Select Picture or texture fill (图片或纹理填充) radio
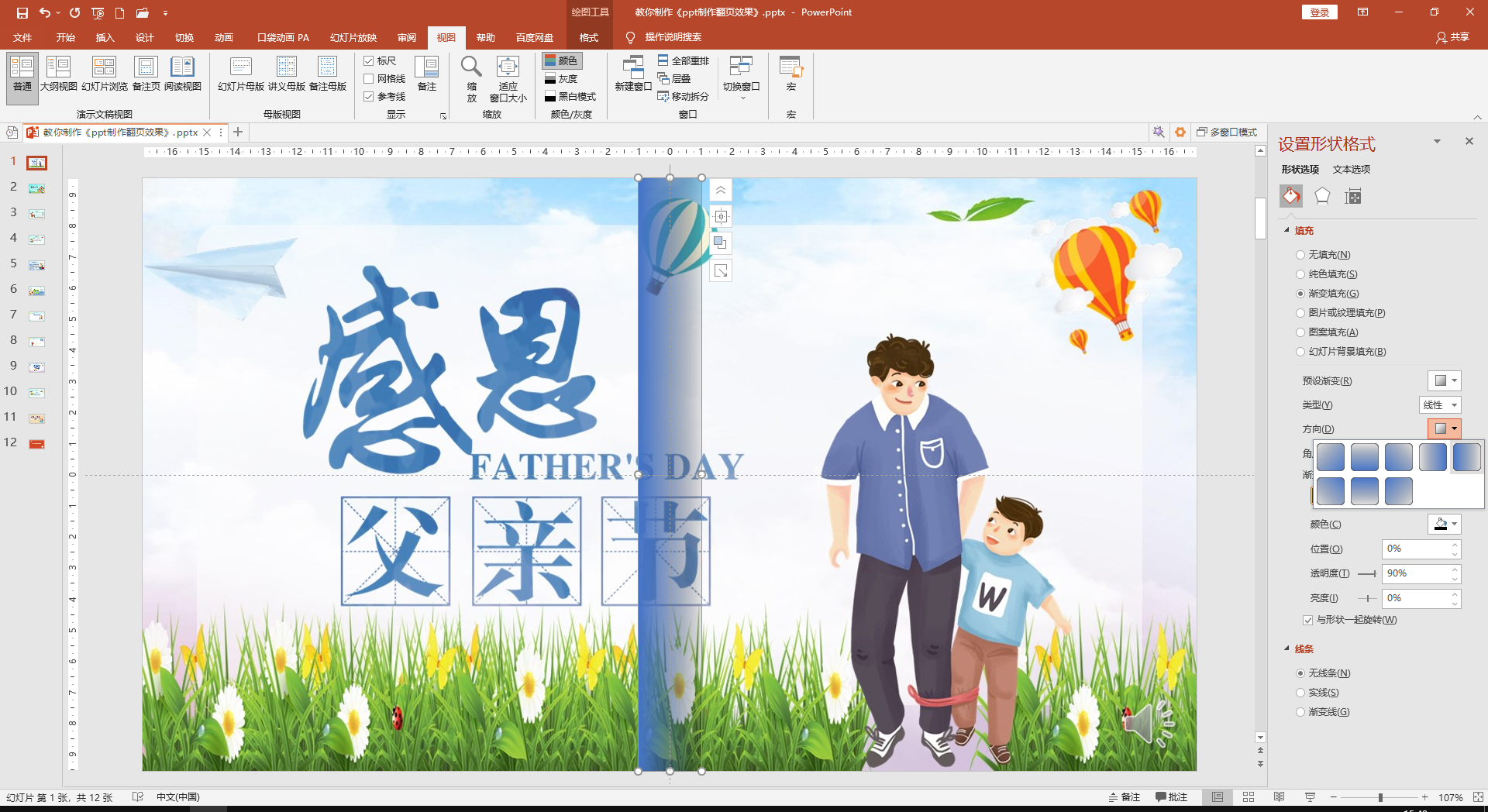This screenshot has height=812, width=1488. click(x=1300, y=313)
